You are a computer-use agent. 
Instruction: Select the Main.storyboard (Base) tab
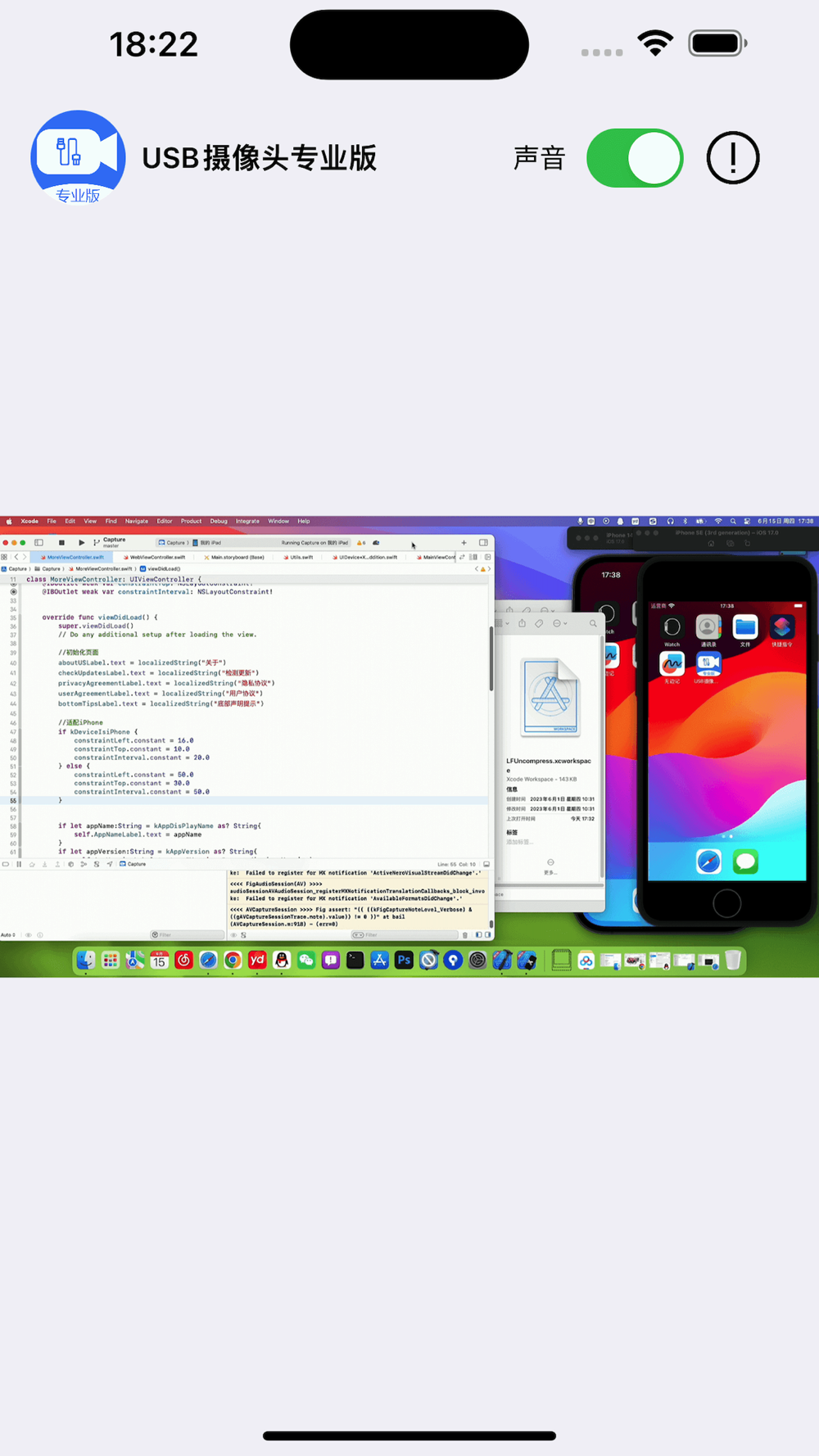pyautogui.click(x=234, y=557)
